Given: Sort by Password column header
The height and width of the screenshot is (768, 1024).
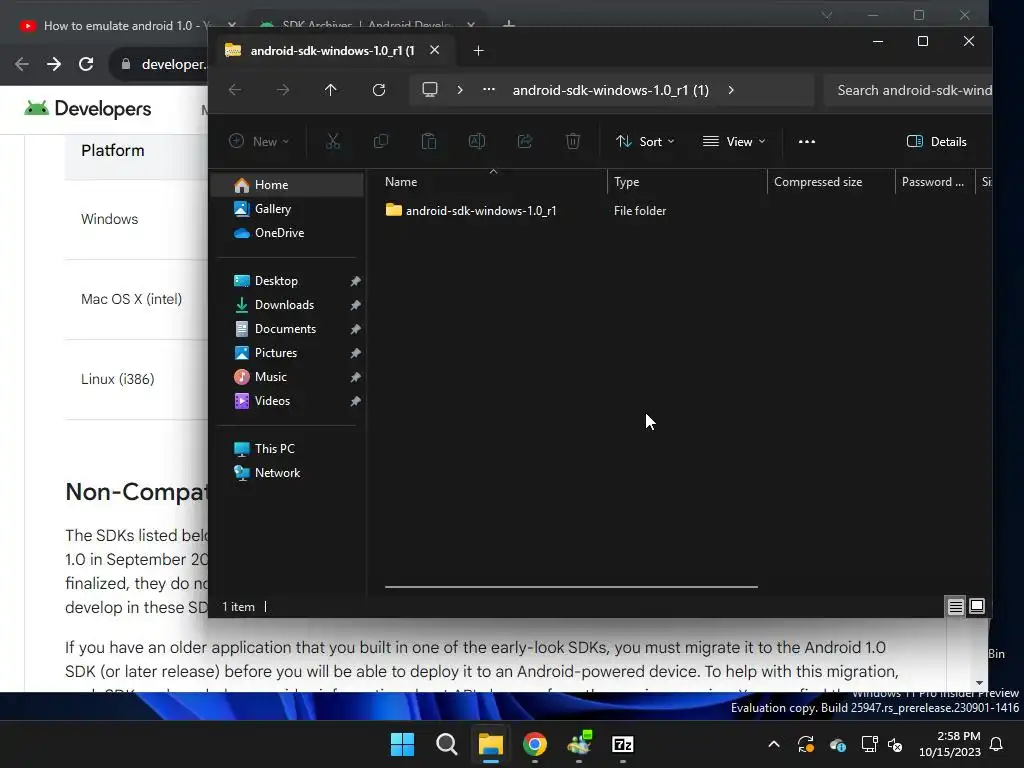Looking at the screenshot, I should (x=935, y=182).
